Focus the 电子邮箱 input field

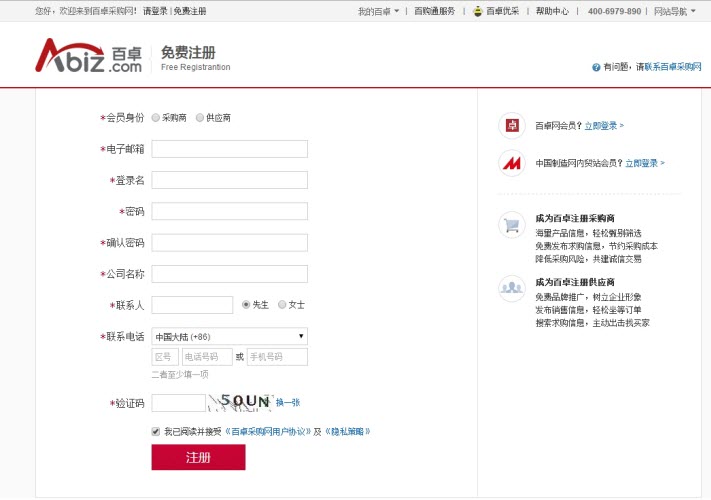point(229,149)
